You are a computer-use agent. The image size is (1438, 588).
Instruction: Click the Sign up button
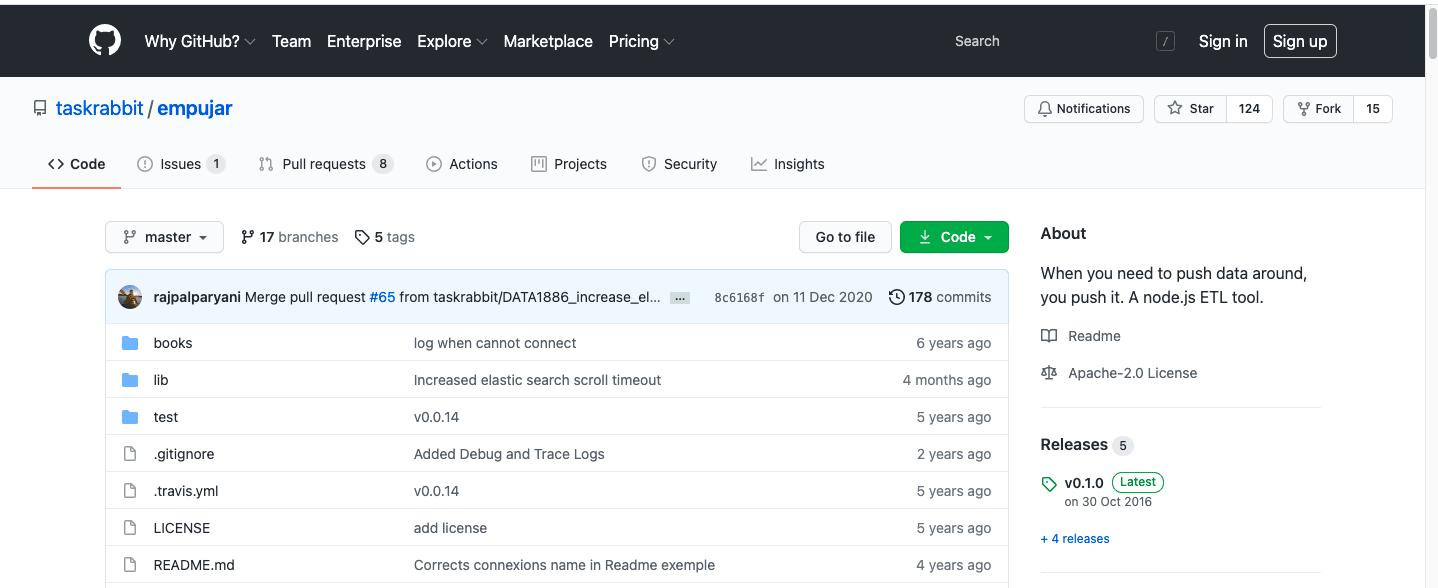(x=1300, y=41)
